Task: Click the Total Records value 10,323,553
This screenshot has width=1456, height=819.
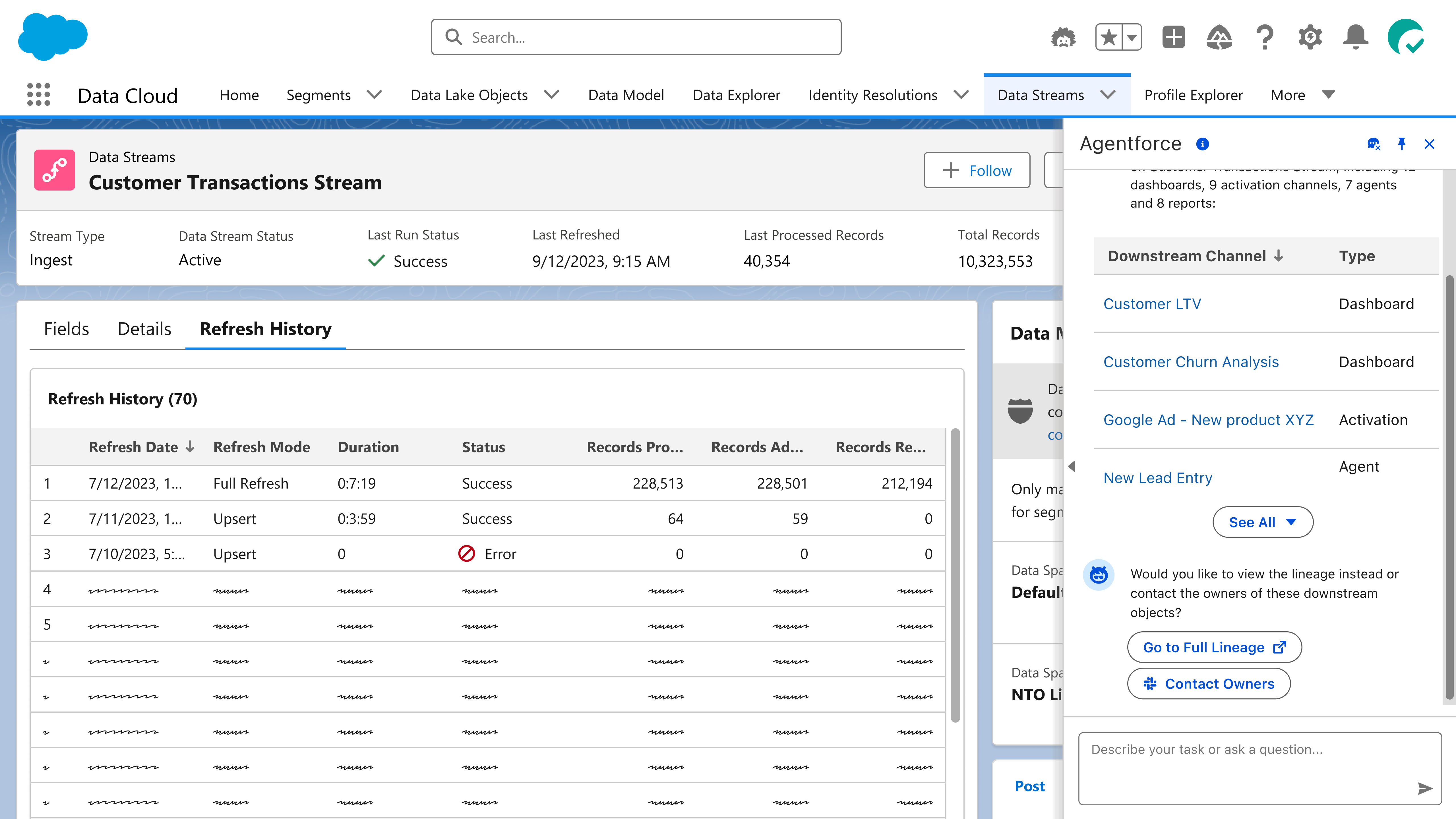Action: point(995,261)
